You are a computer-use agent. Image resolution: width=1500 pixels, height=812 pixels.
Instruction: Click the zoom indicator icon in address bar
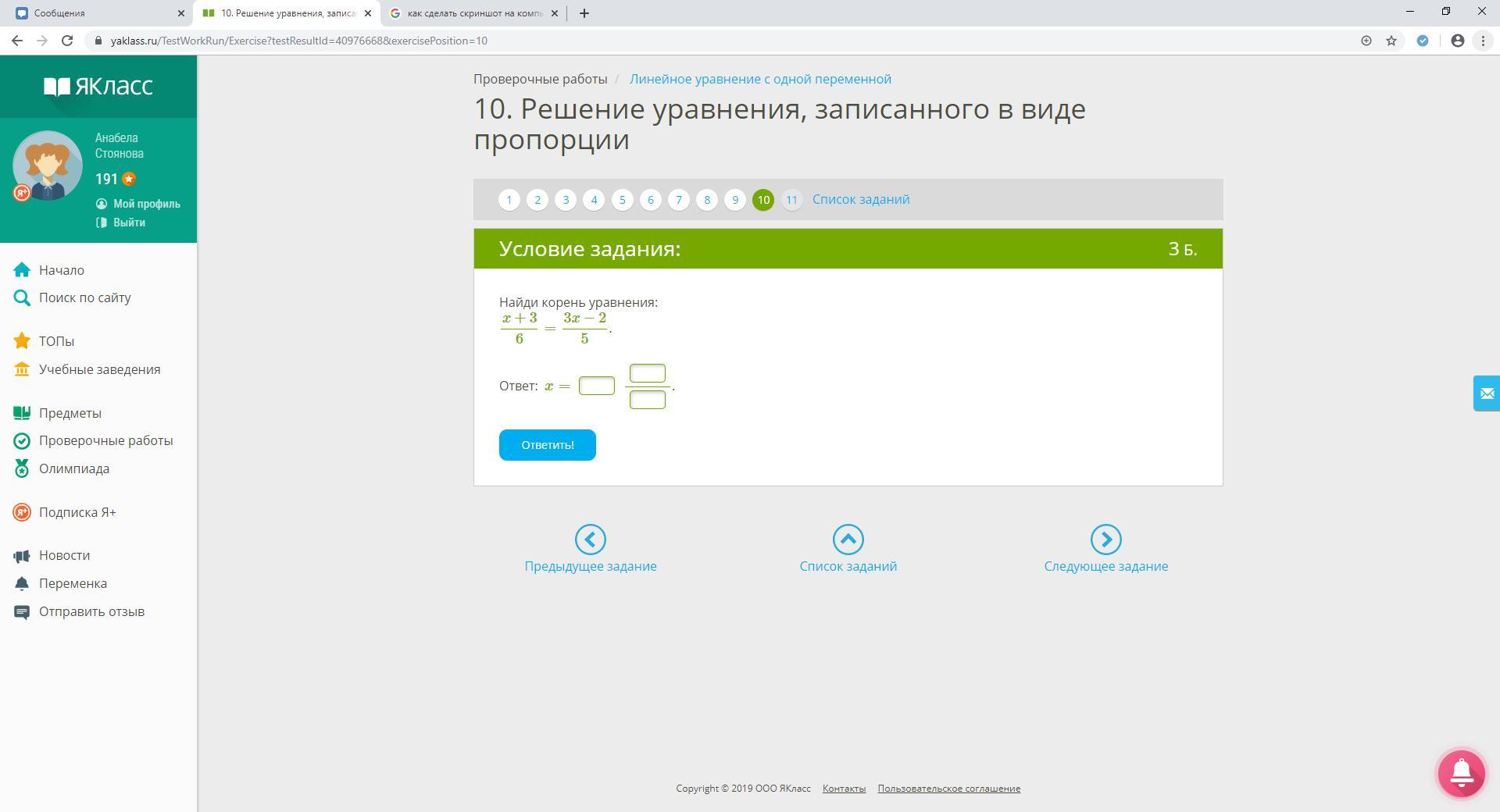1366,41
